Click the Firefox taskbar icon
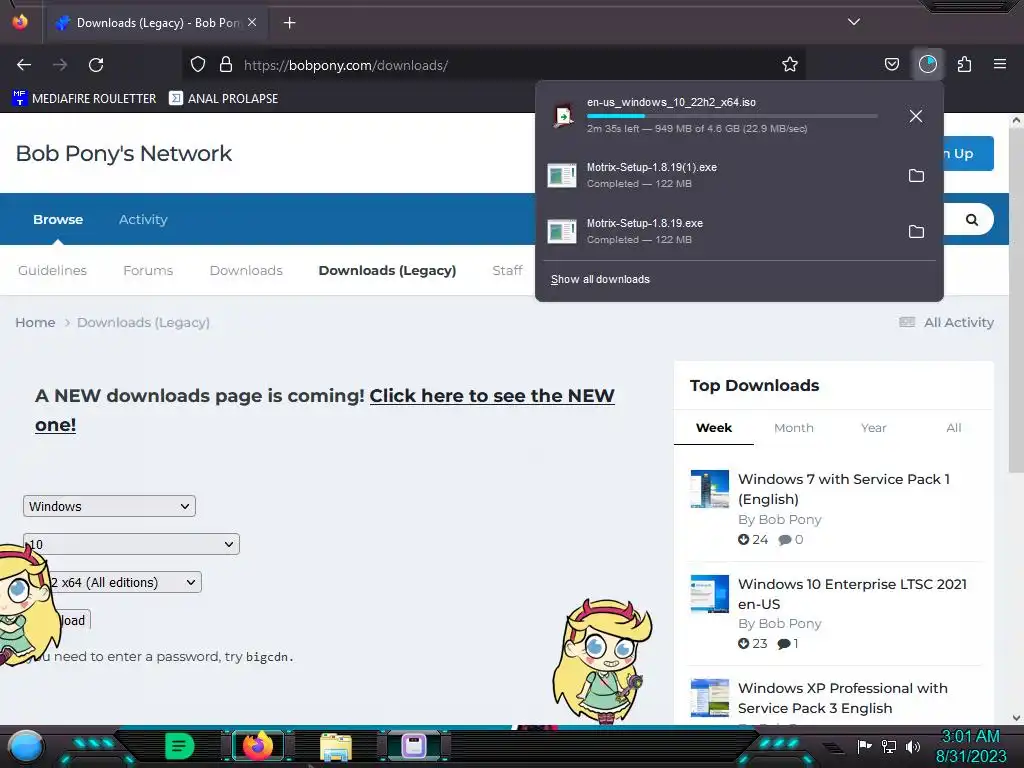This screenshot has width=1024, height=768. pos(257,746)
